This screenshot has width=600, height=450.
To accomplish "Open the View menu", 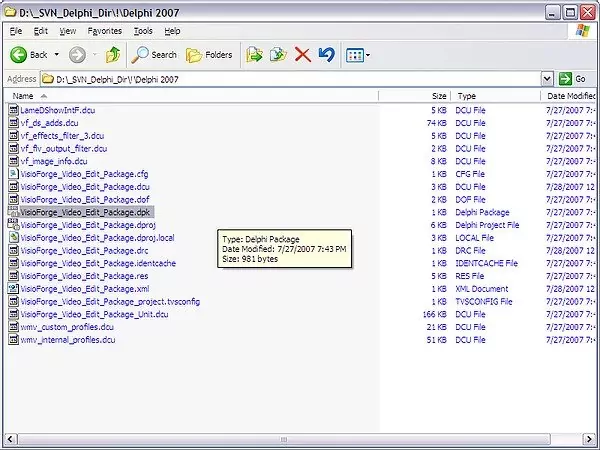I will tap(67, 31).
